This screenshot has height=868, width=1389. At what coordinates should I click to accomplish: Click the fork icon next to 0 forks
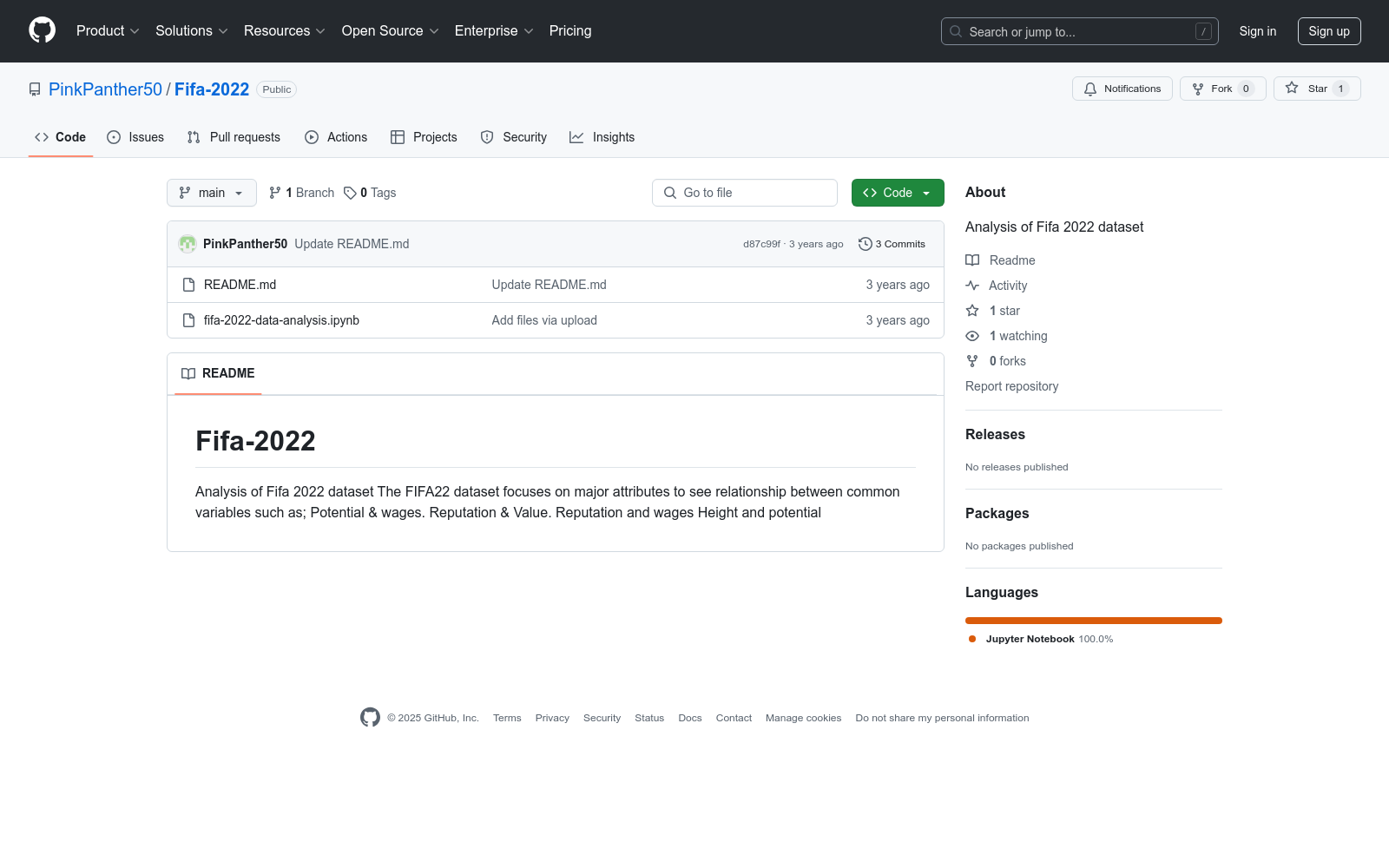(x=972, y=361)
